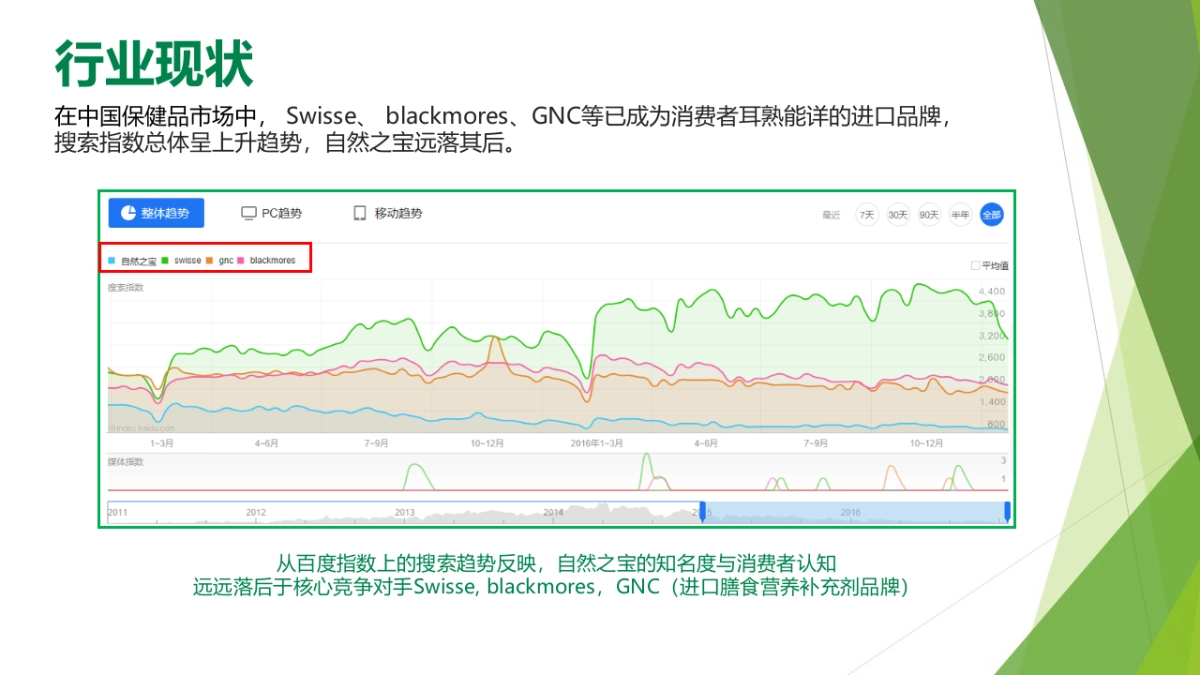Viewport: 1200px width, 675px height.
Task: Select the 7天 time range
Action: tap(867, 214)
